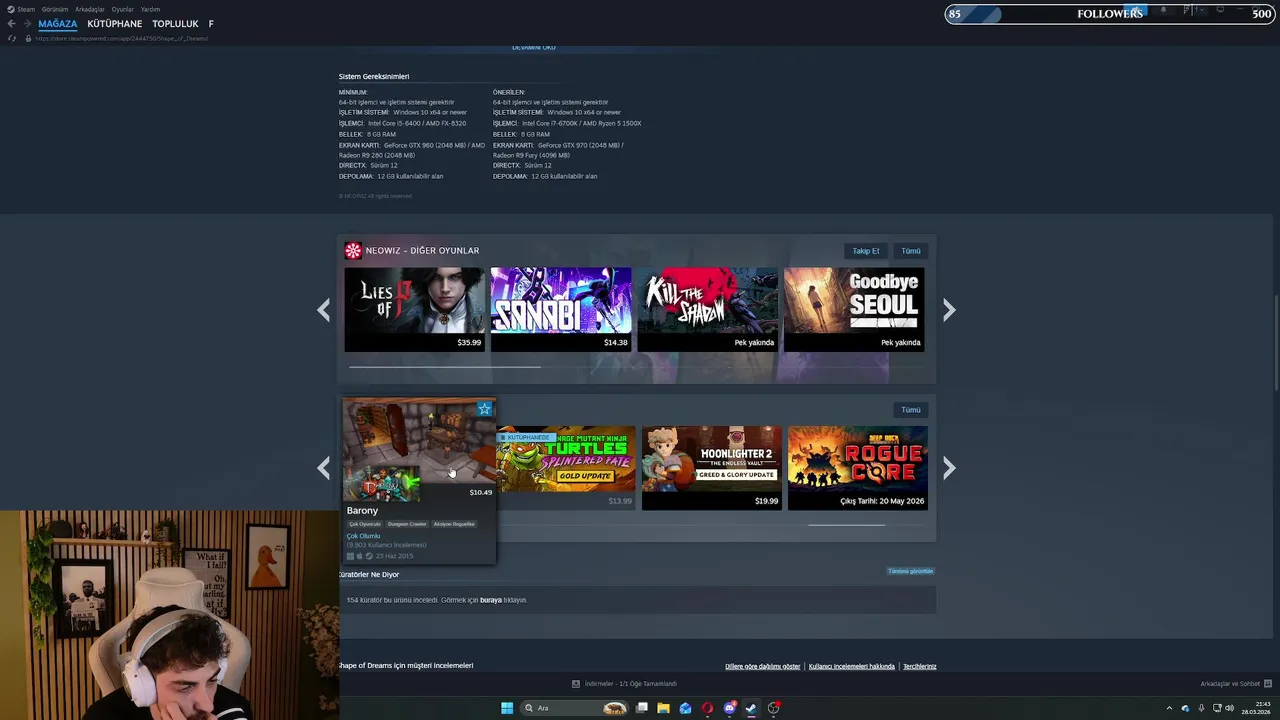
Task: Open Lies of P game card
Action: click(414, 309)
